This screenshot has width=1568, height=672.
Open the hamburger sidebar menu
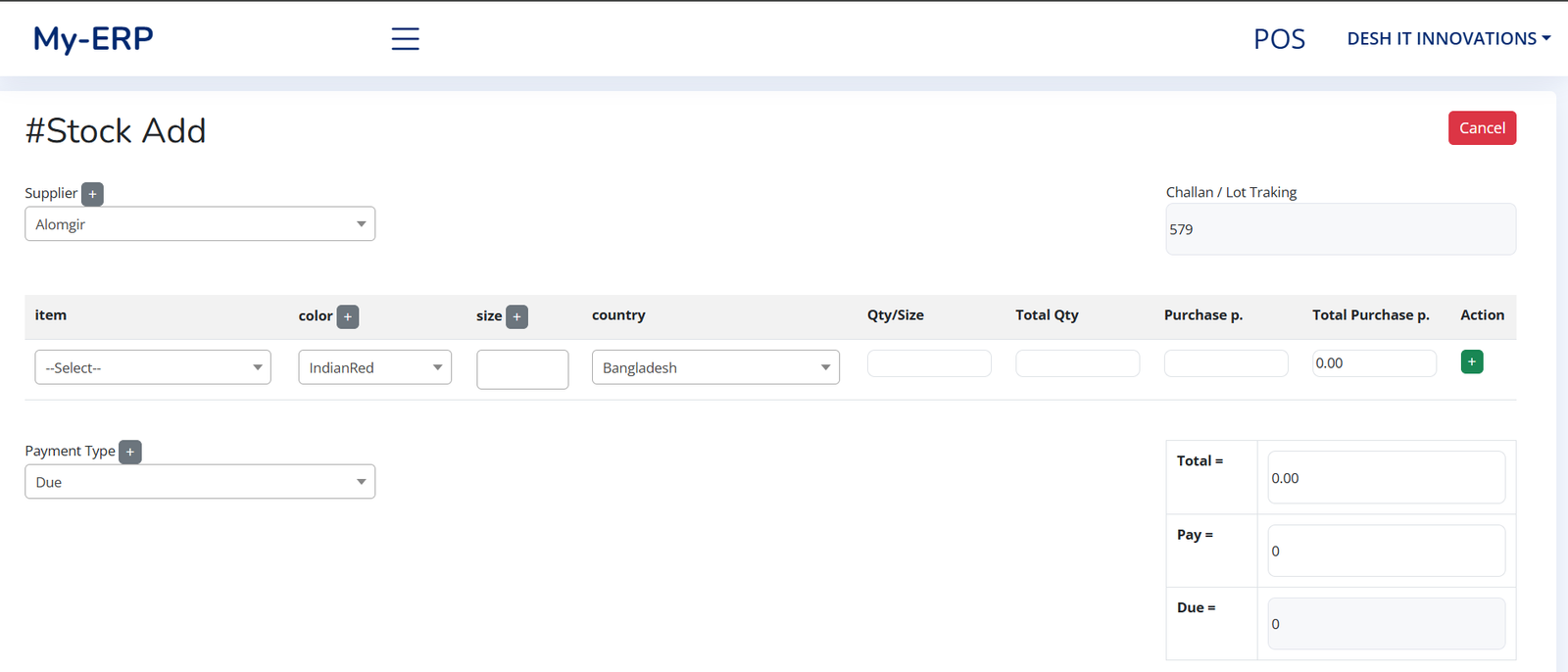(x=405, y=39)
